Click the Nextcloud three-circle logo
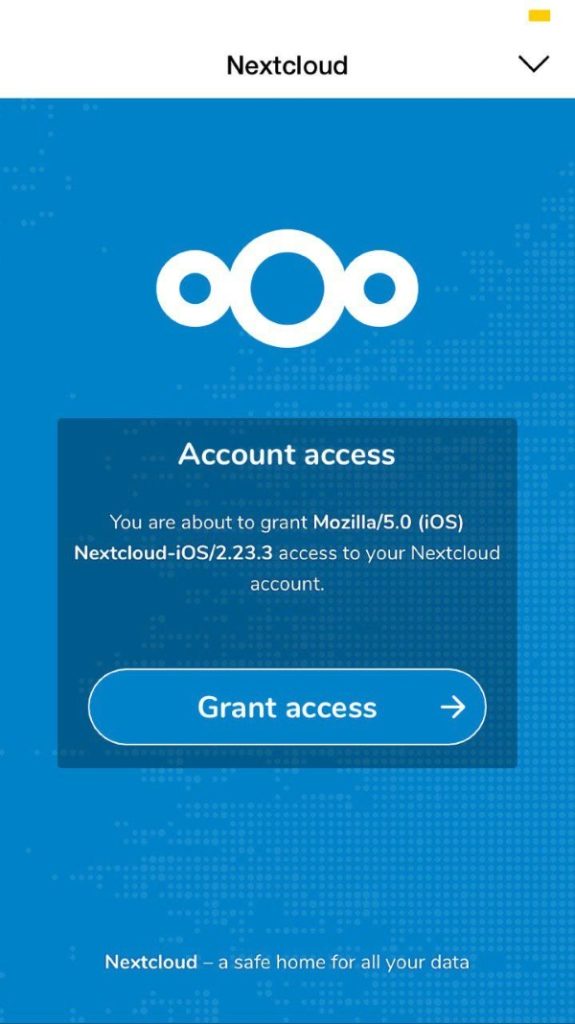This screenshot has height=1024, width=575. [287, 288]
